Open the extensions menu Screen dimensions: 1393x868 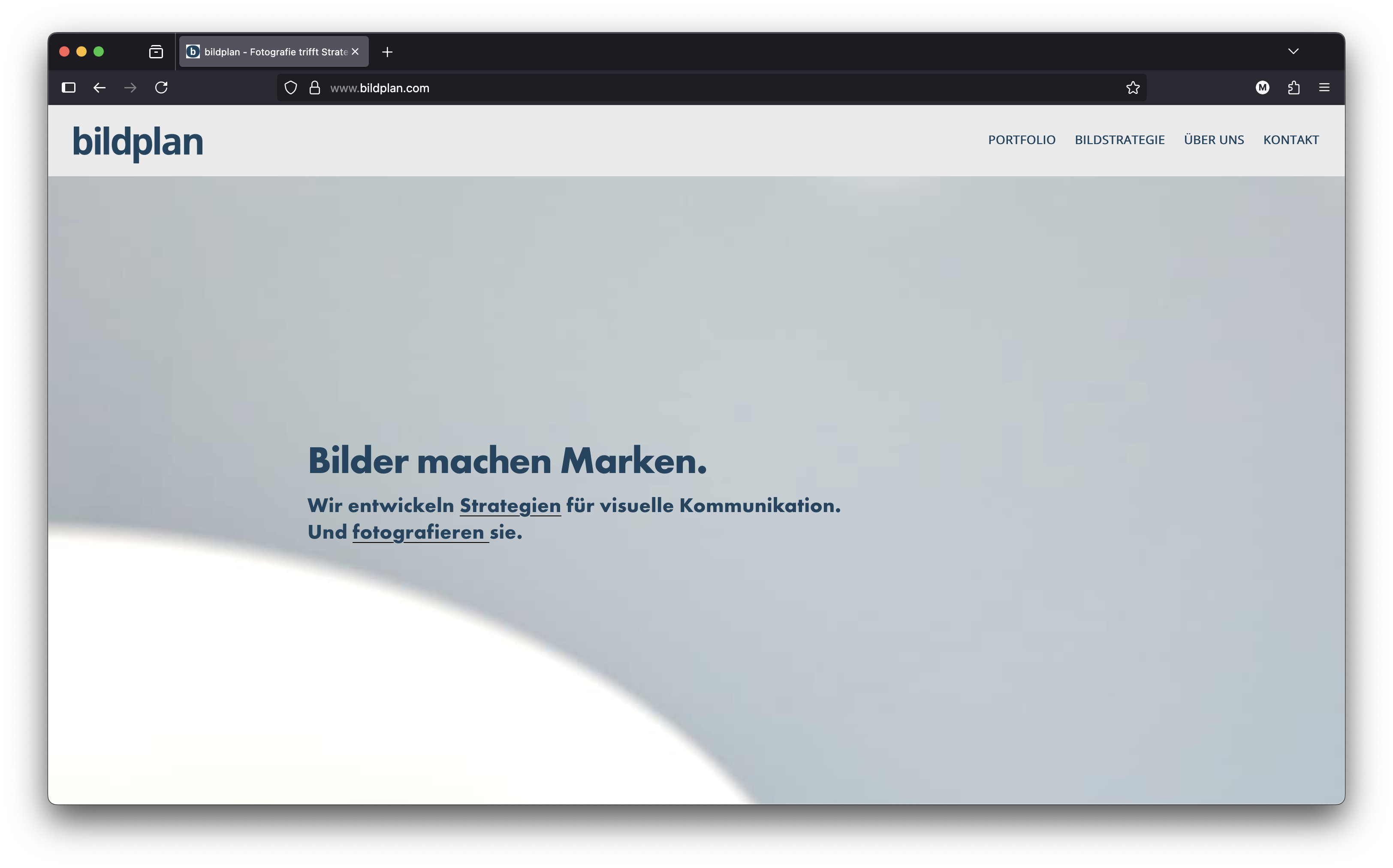[1293, 87]
